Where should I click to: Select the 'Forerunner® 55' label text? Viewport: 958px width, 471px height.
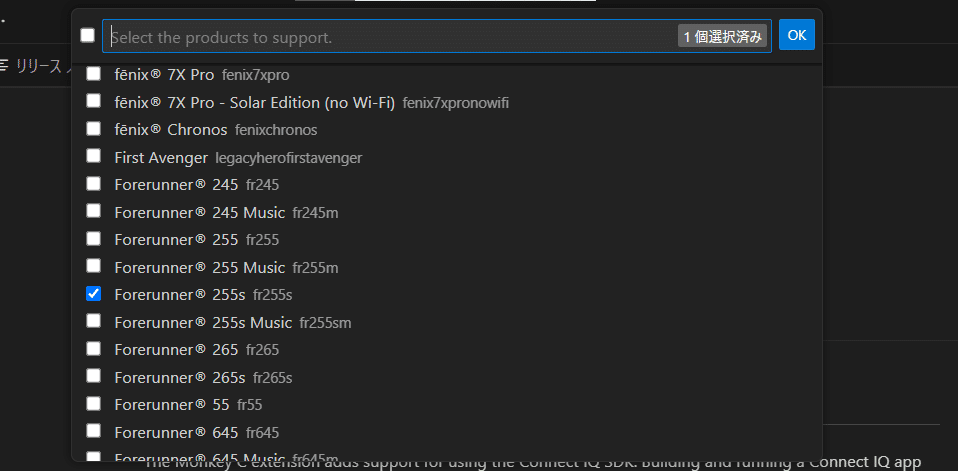pos(172,405)
